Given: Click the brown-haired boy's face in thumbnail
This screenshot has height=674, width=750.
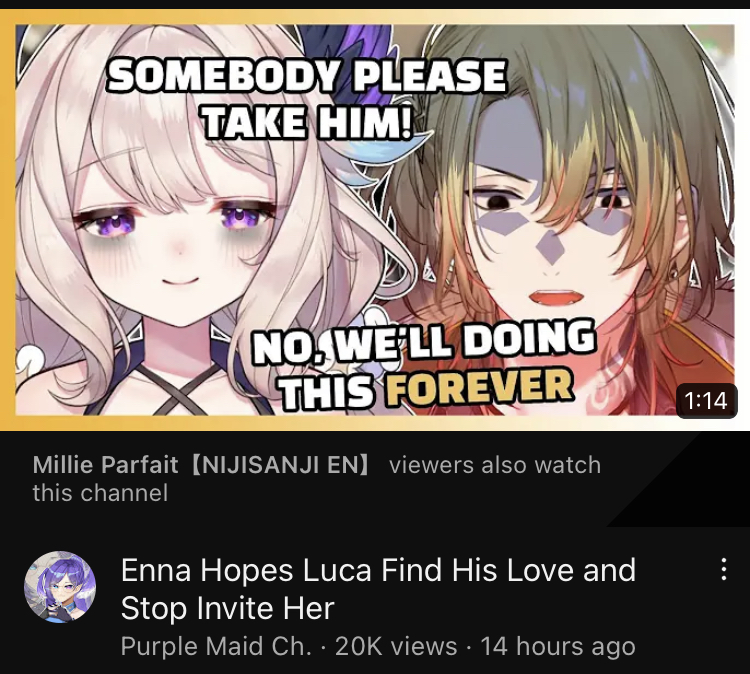Looking at the screenshot, I should pyautogui.click(x=555, y=230).
